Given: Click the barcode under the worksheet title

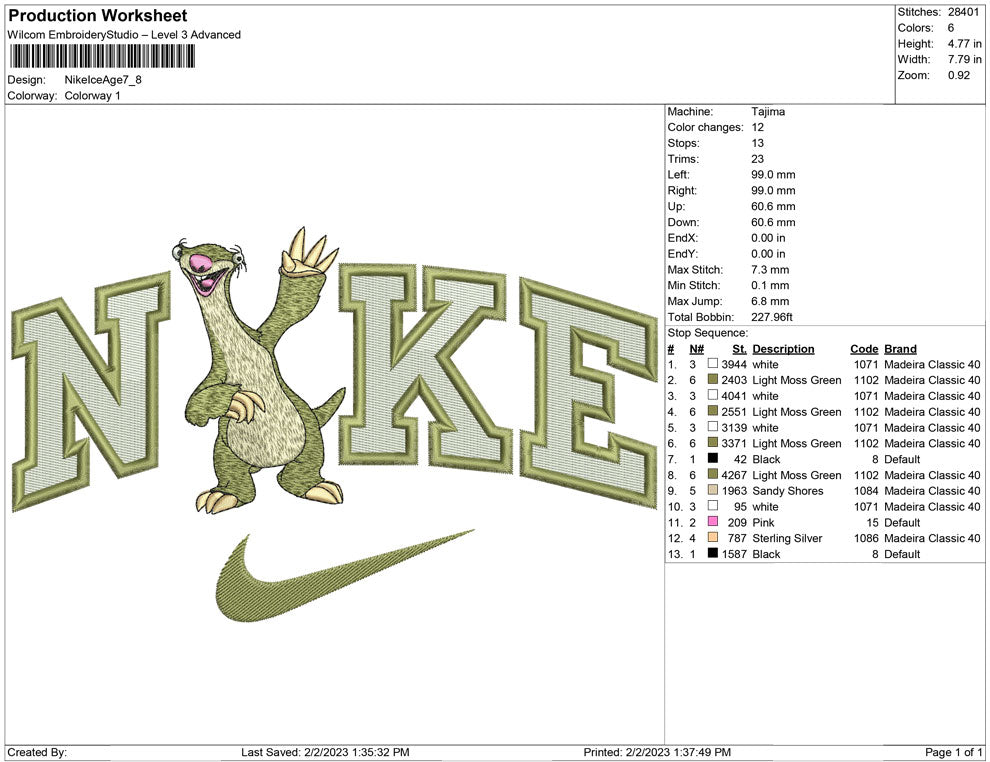Looking at the screenshot, I should [102, 56].
